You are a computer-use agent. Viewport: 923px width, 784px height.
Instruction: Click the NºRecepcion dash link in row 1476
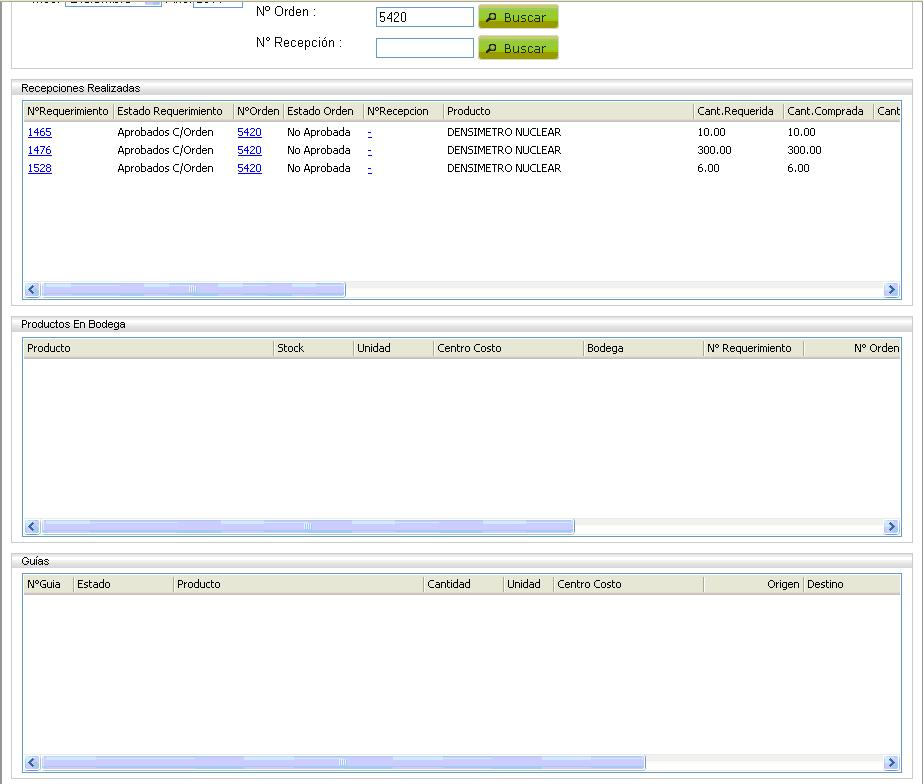[370, 151]
